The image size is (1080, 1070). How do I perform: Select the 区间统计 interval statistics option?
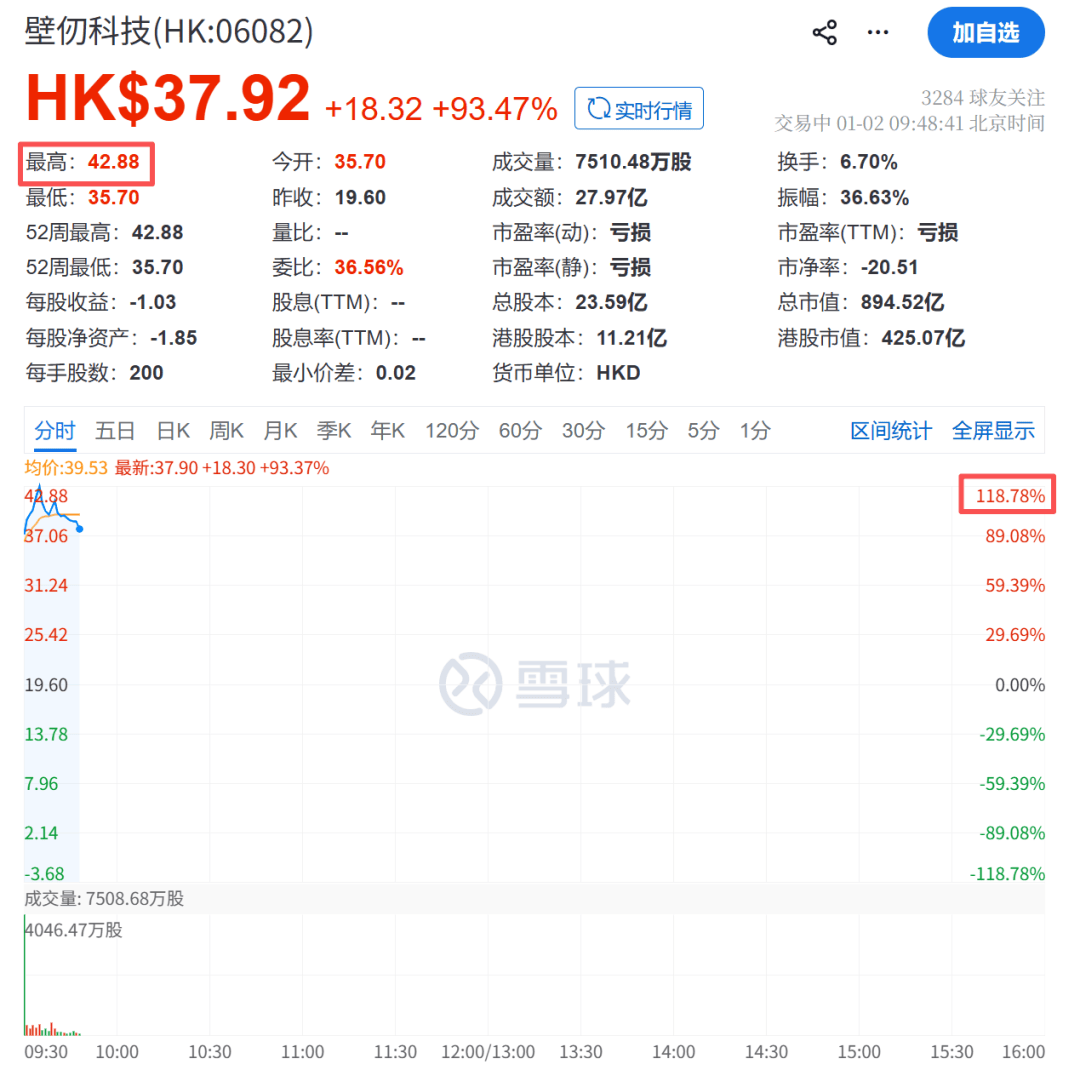pos(890,430)
